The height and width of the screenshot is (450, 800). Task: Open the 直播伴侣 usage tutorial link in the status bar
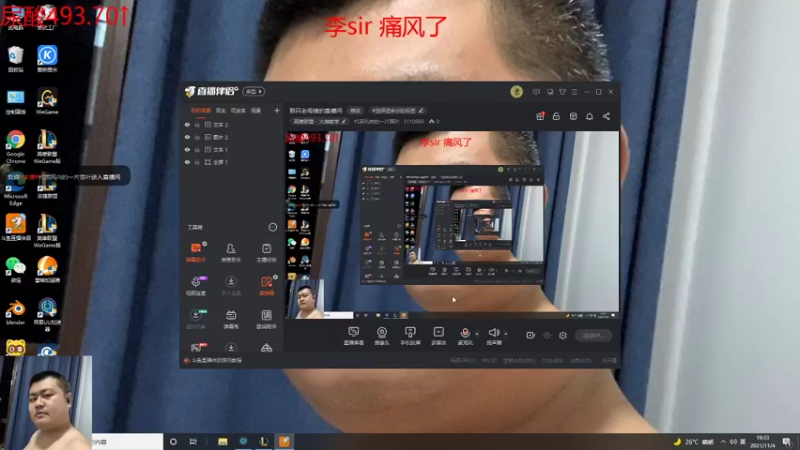[213, 360]
